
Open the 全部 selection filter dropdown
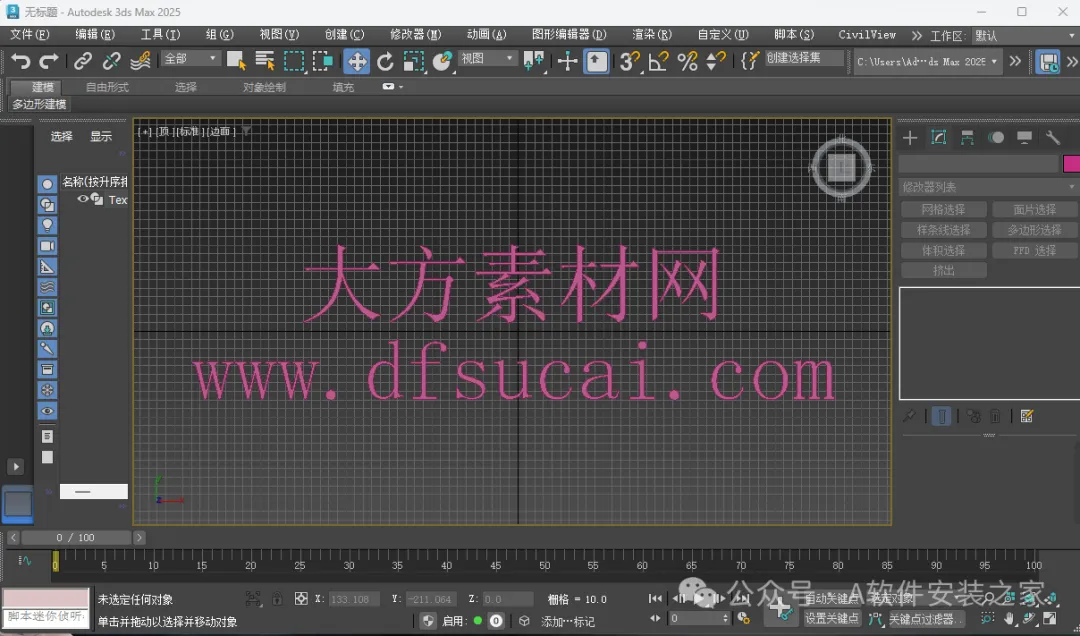coord(190,59)
